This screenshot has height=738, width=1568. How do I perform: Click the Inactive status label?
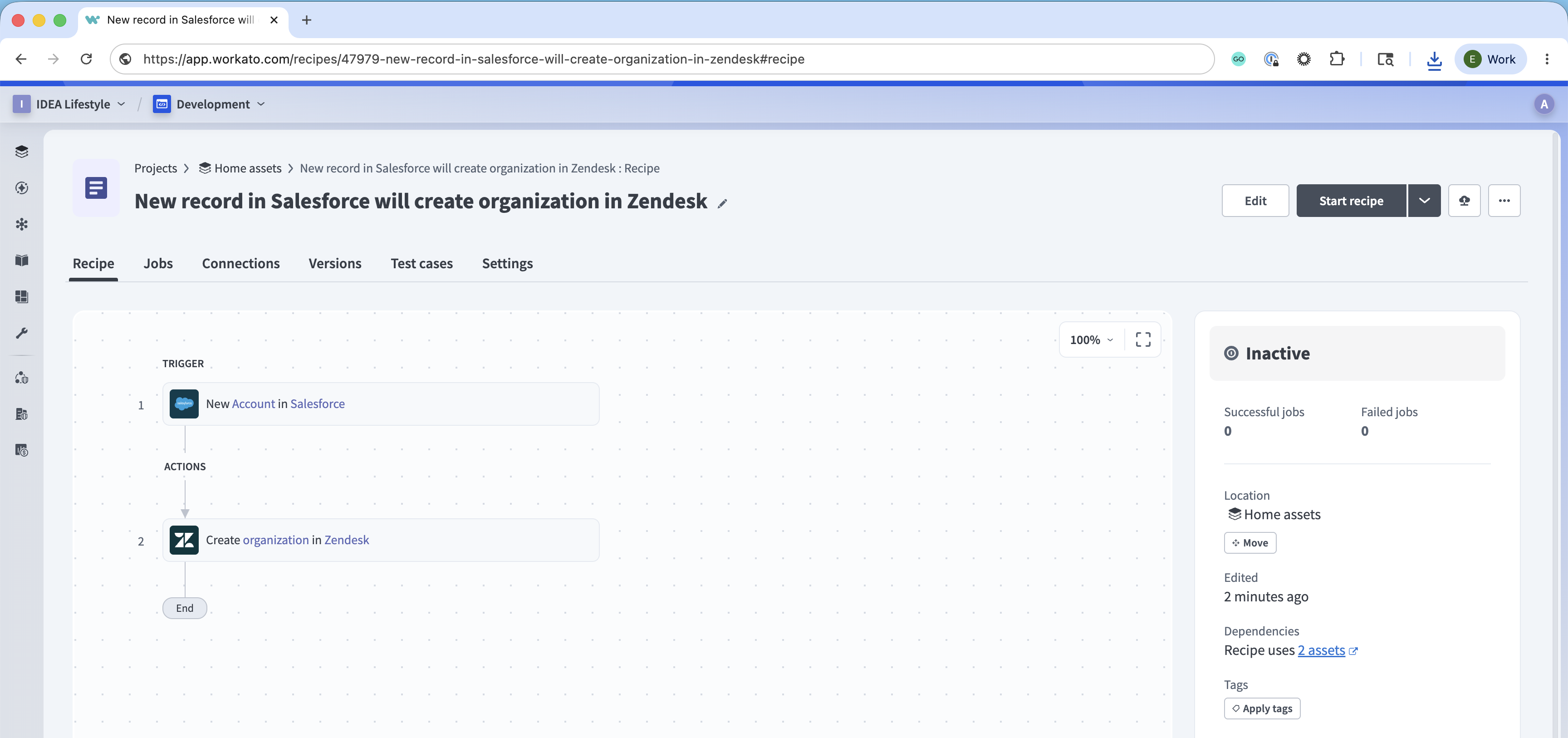coord(1278,354)
